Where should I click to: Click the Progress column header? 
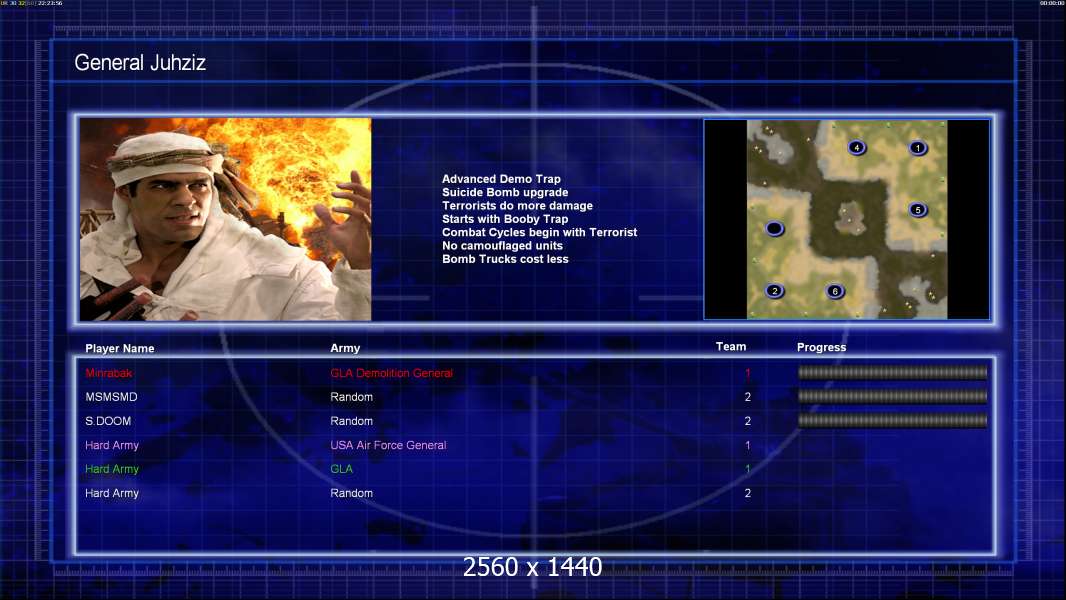[x=821, y=347]
